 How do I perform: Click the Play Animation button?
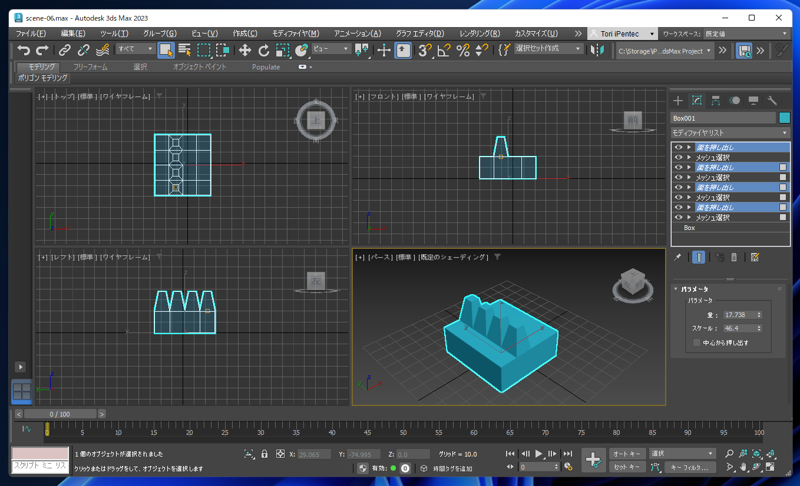click(539, 453)
